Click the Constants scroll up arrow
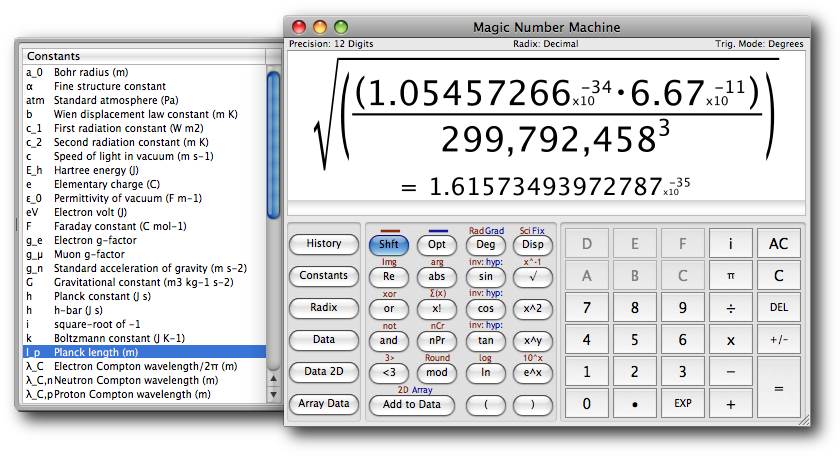 click(273, 379)
